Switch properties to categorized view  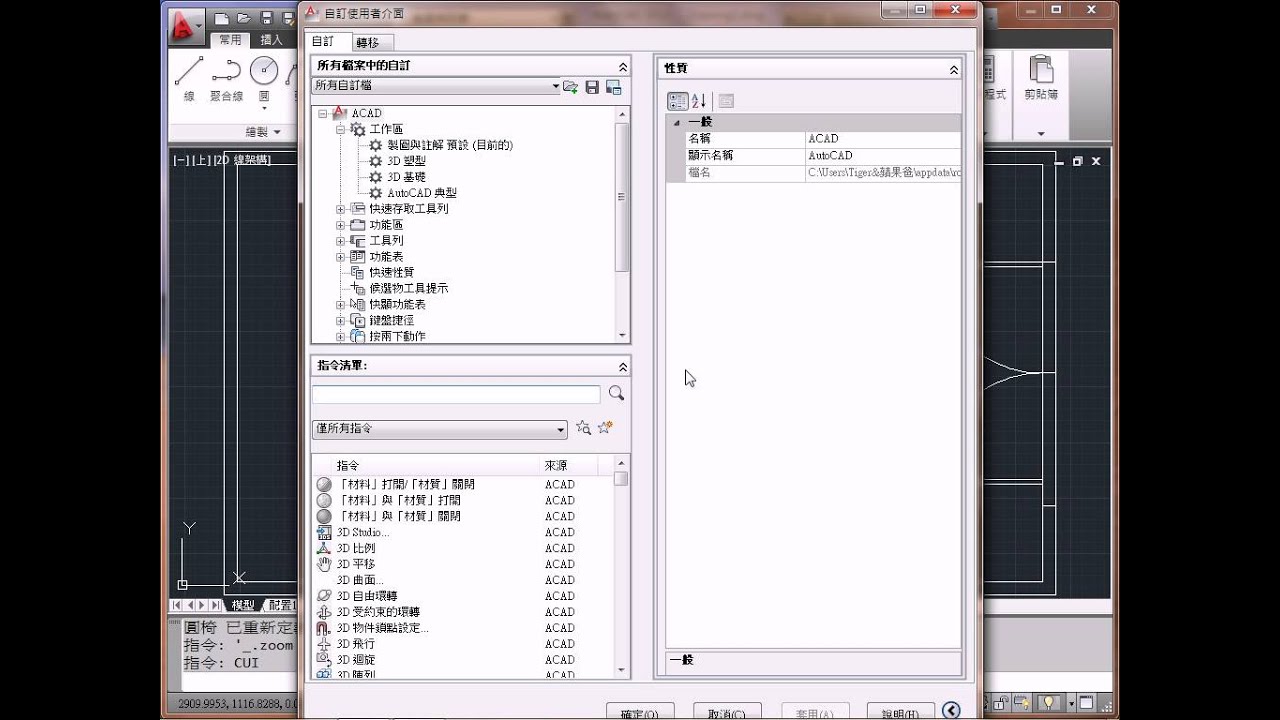677,101
